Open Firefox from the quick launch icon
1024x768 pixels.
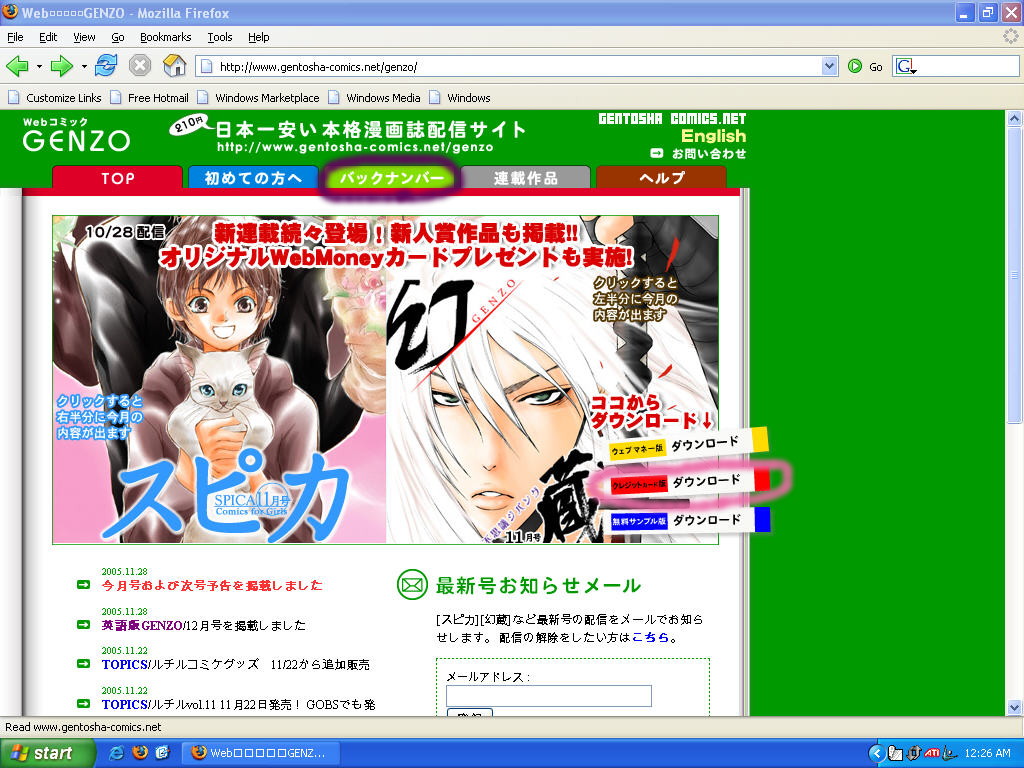(x=140, y=752)
